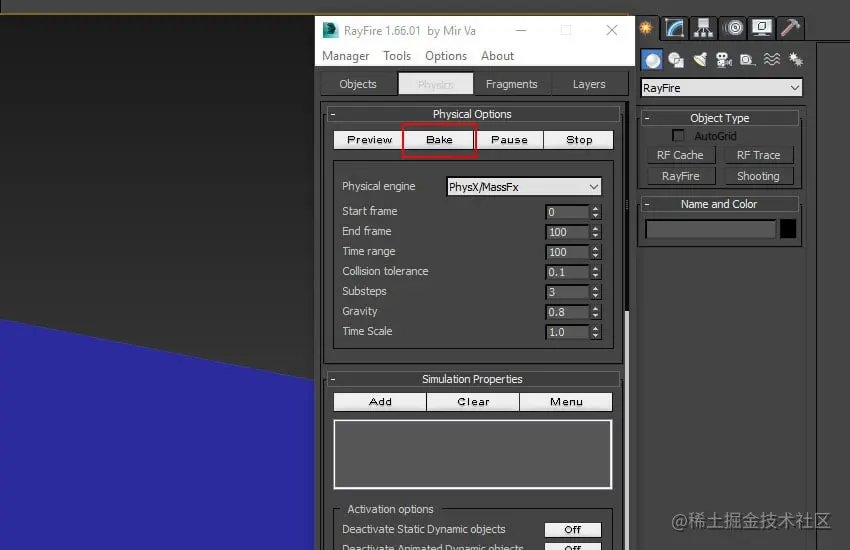The image size is (850, 550).
Task: Click the RayFire window logo icon
Action: tap(330, 30)
